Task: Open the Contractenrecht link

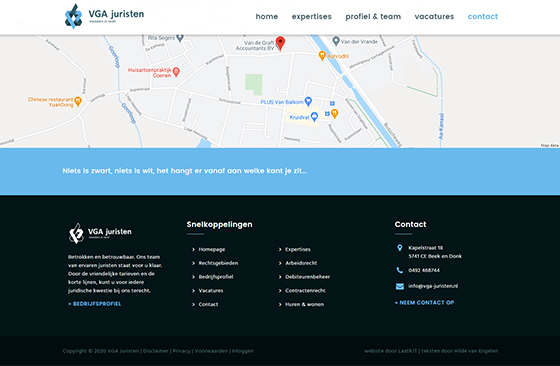Action: [x=305, y=291]
